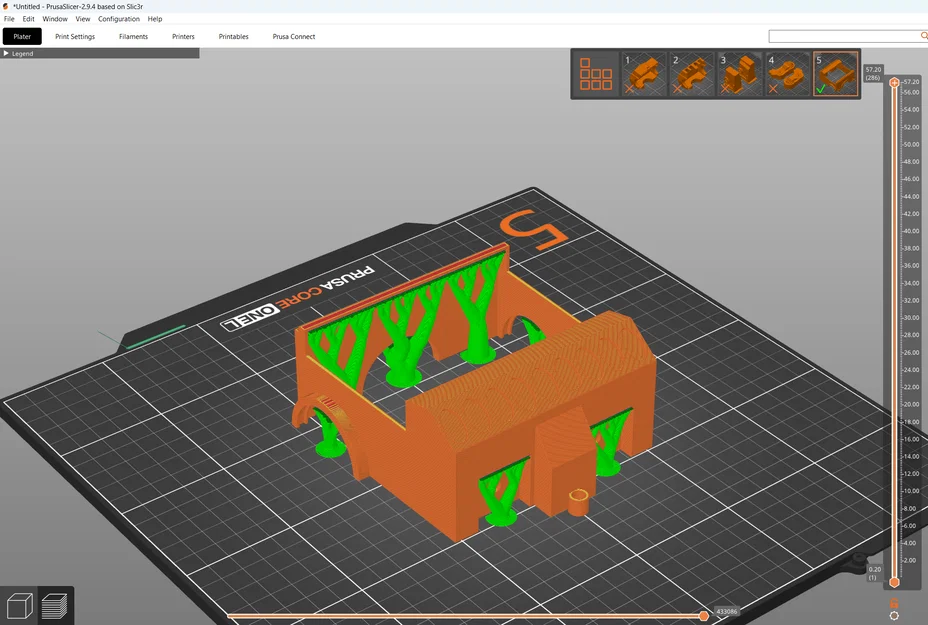
Task: Click the 0.20 (1) bottom layer label
Action: click(x=875, y=574)
